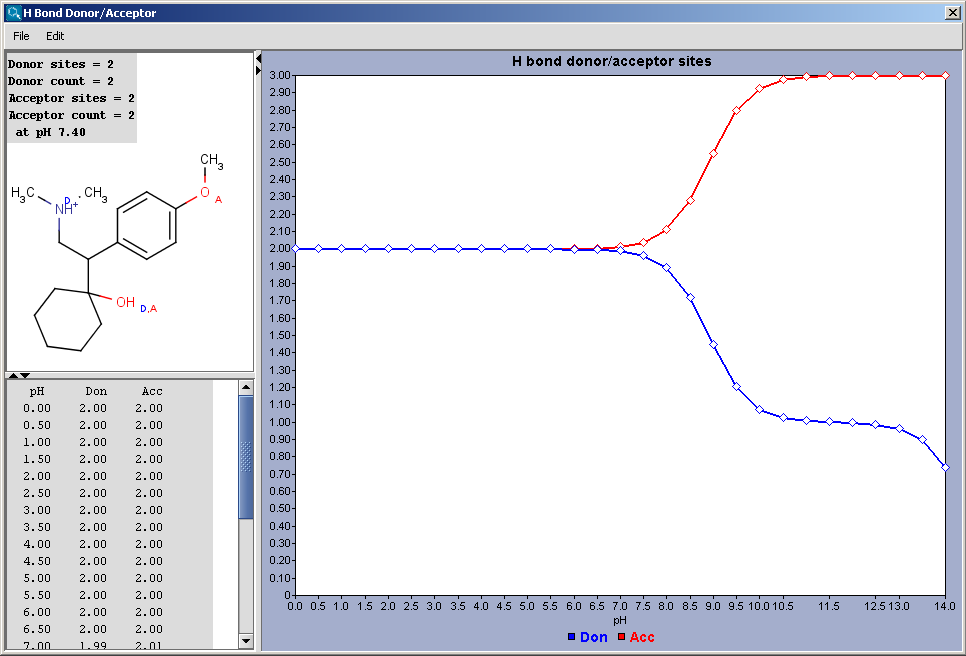Click the up arrow on the horizontal divider
This screenshot has width=966, height=656.
pyautogui.click(x=12, y=375)
